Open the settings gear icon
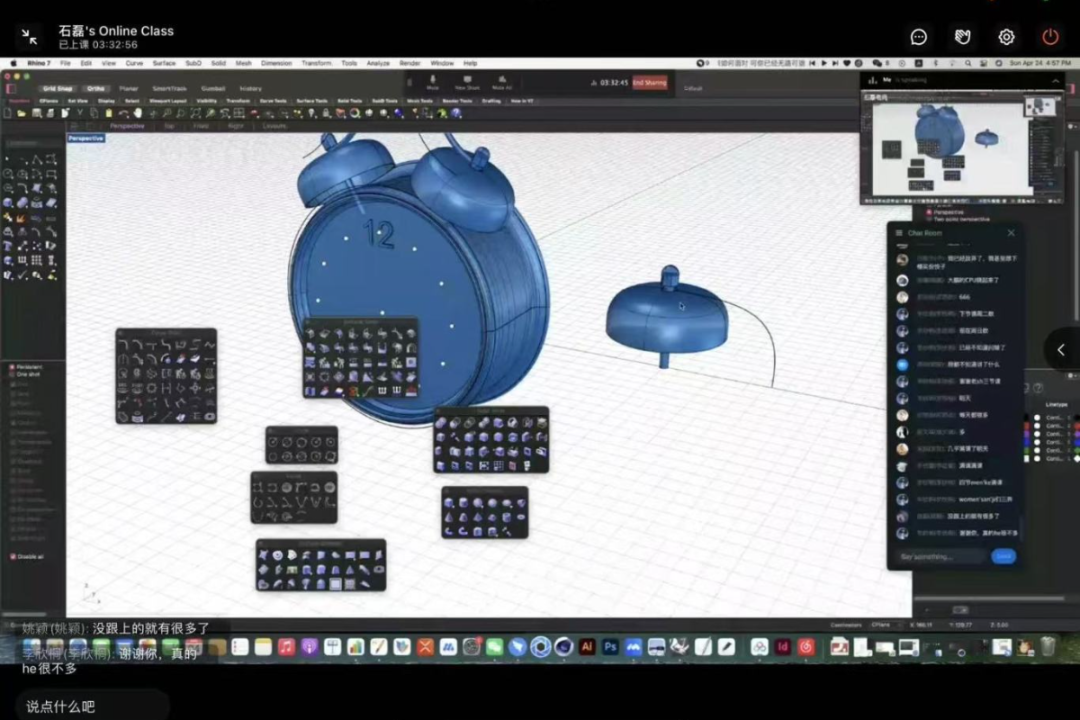This screenshot has height=720, width=1080. [1006, 37]
